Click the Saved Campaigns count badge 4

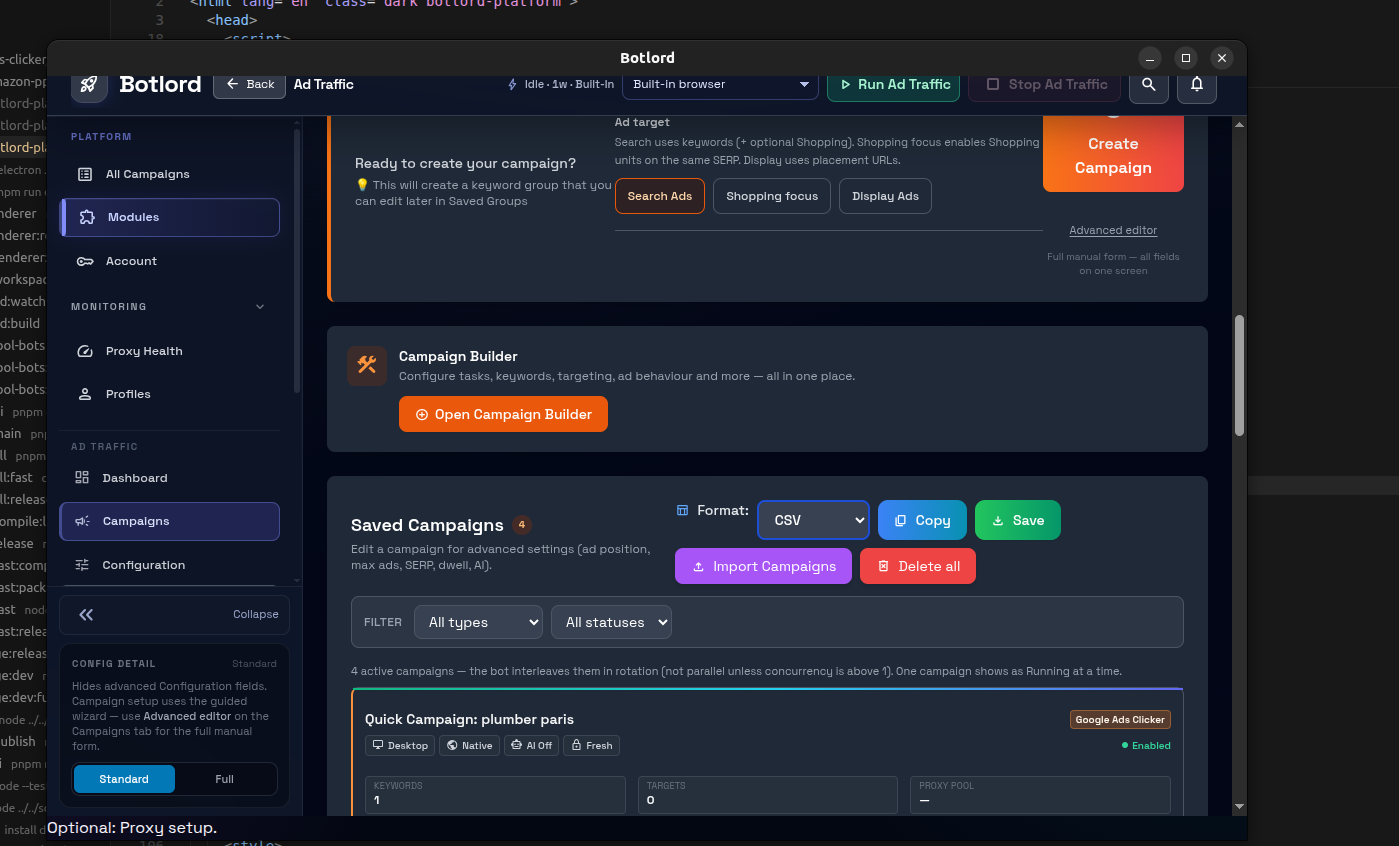[x=522, y=525]
